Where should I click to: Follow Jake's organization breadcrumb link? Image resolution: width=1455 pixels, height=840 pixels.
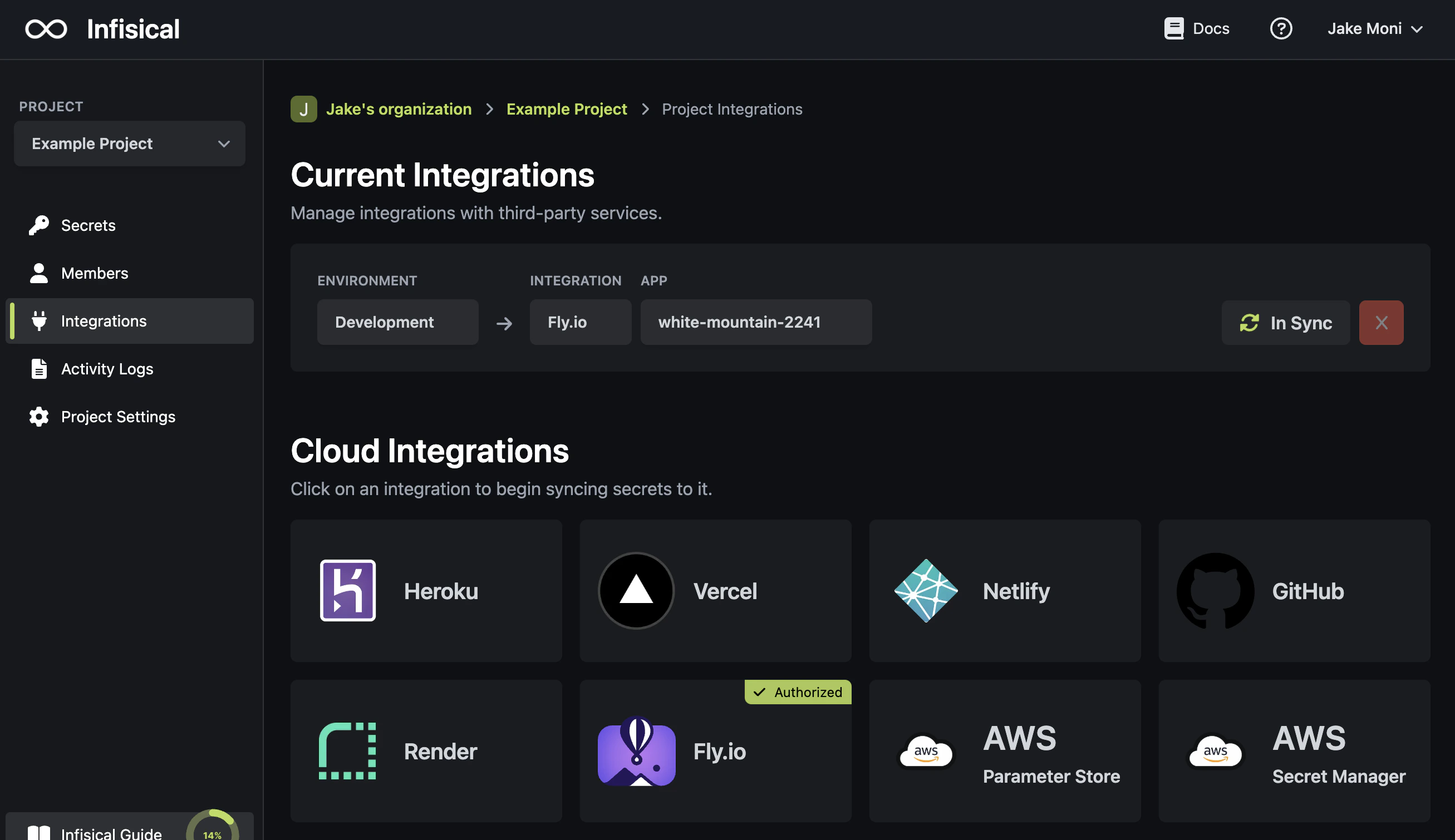tap(398, 109)
